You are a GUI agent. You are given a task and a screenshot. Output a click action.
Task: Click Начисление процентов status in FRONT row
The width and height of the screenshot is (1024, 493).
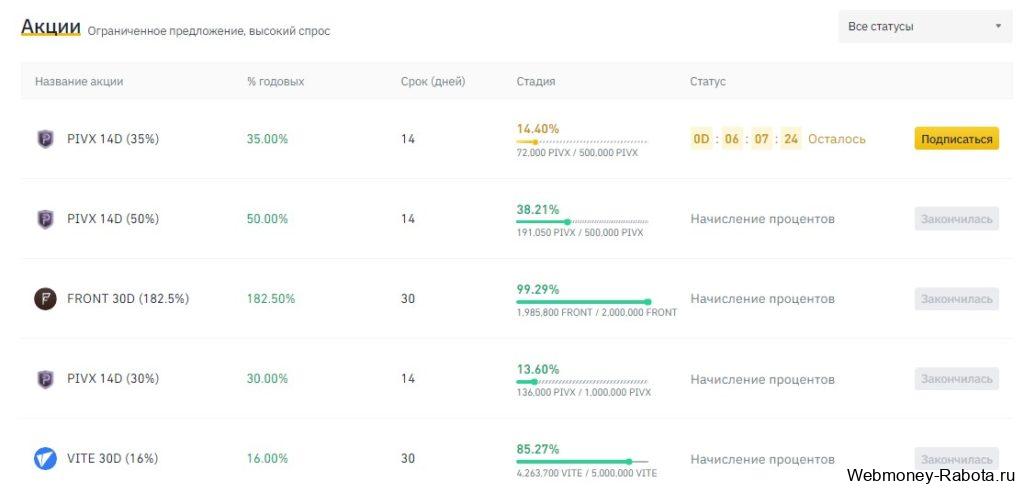(x=762, y=299)
